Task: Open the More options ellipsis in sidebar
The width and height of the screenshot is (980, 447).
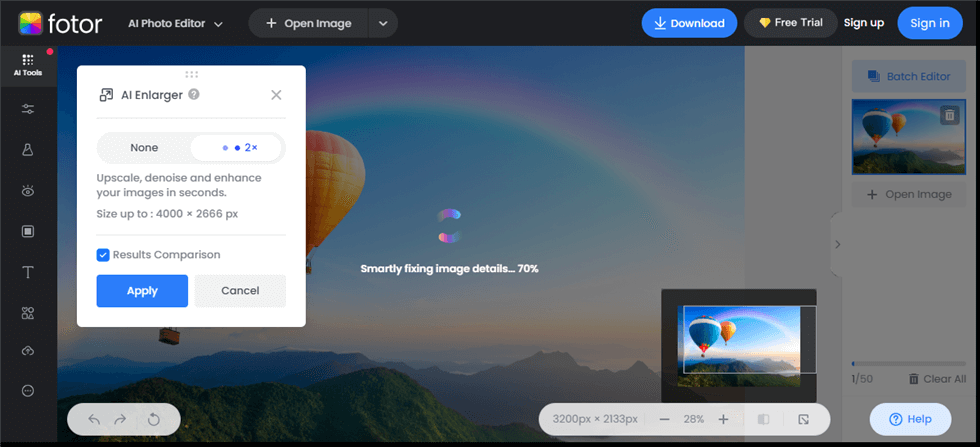Action: coord(28,391)
